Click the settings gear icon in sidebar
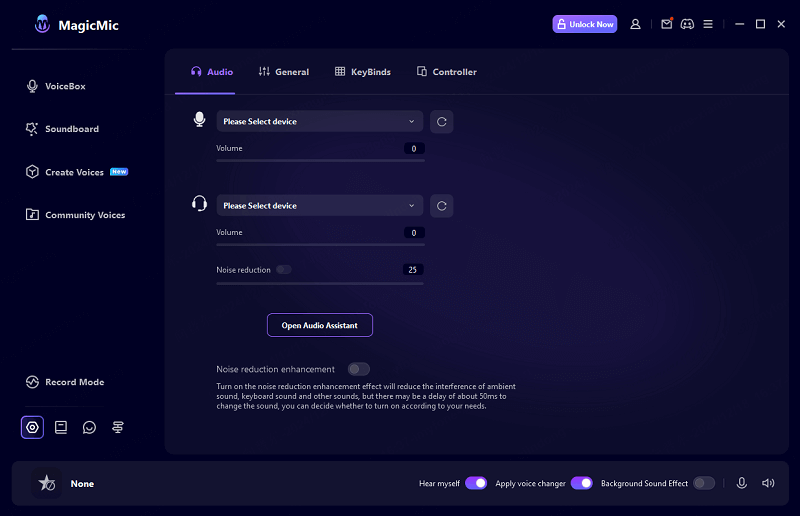The height and width of the screenshot is (516, 800). point(32,427)
